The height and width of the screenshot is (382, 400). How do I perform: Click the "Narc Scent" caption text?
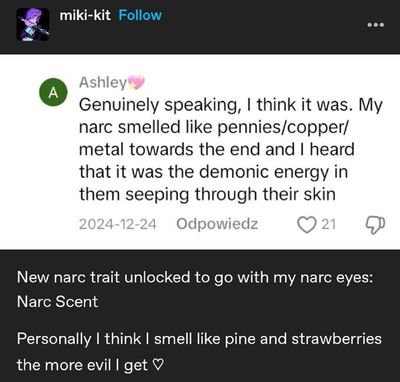(57, 302)
